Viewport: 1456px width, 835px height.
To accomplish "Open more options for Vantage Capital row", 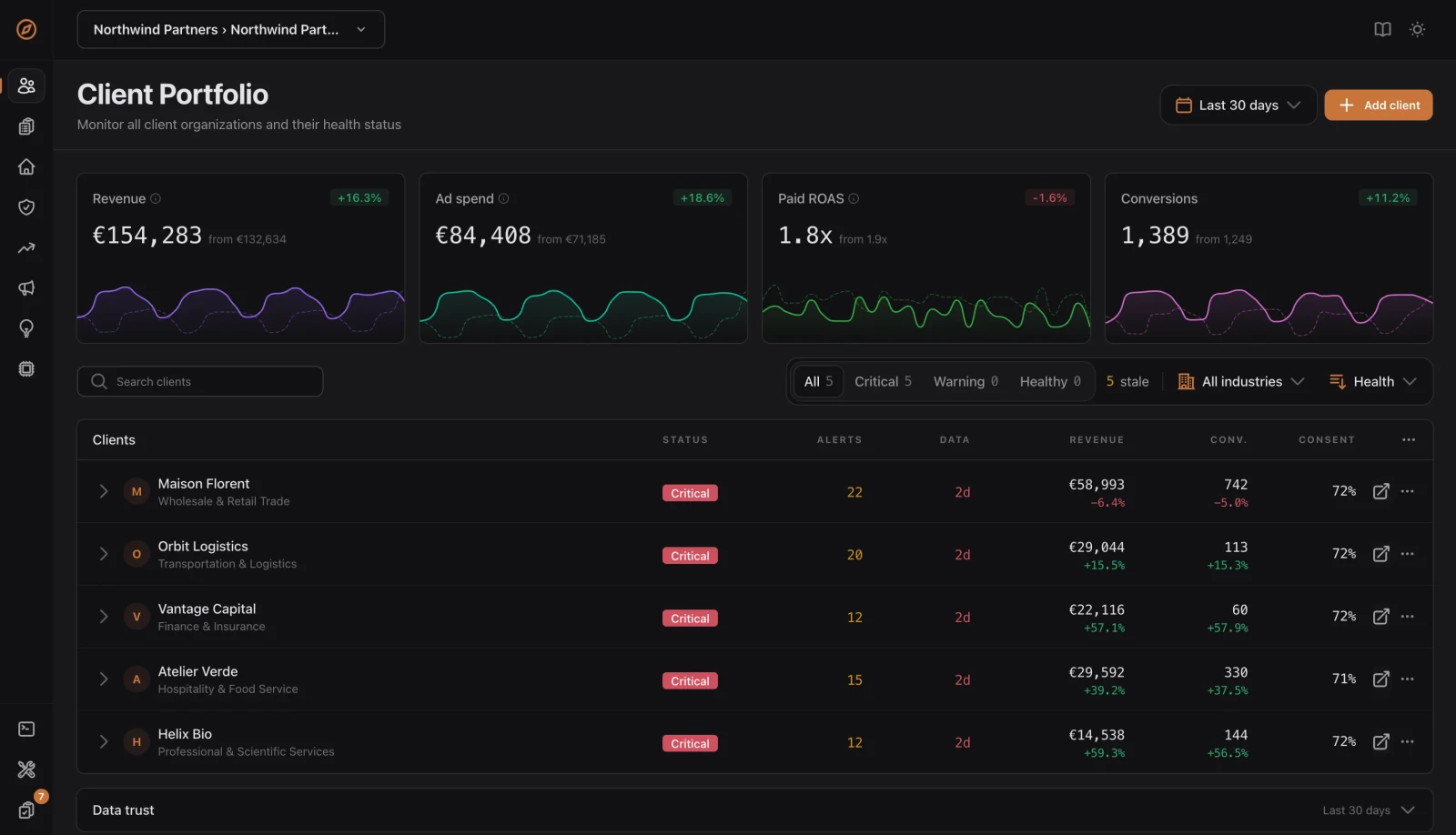I will (x=1408, y=617).
